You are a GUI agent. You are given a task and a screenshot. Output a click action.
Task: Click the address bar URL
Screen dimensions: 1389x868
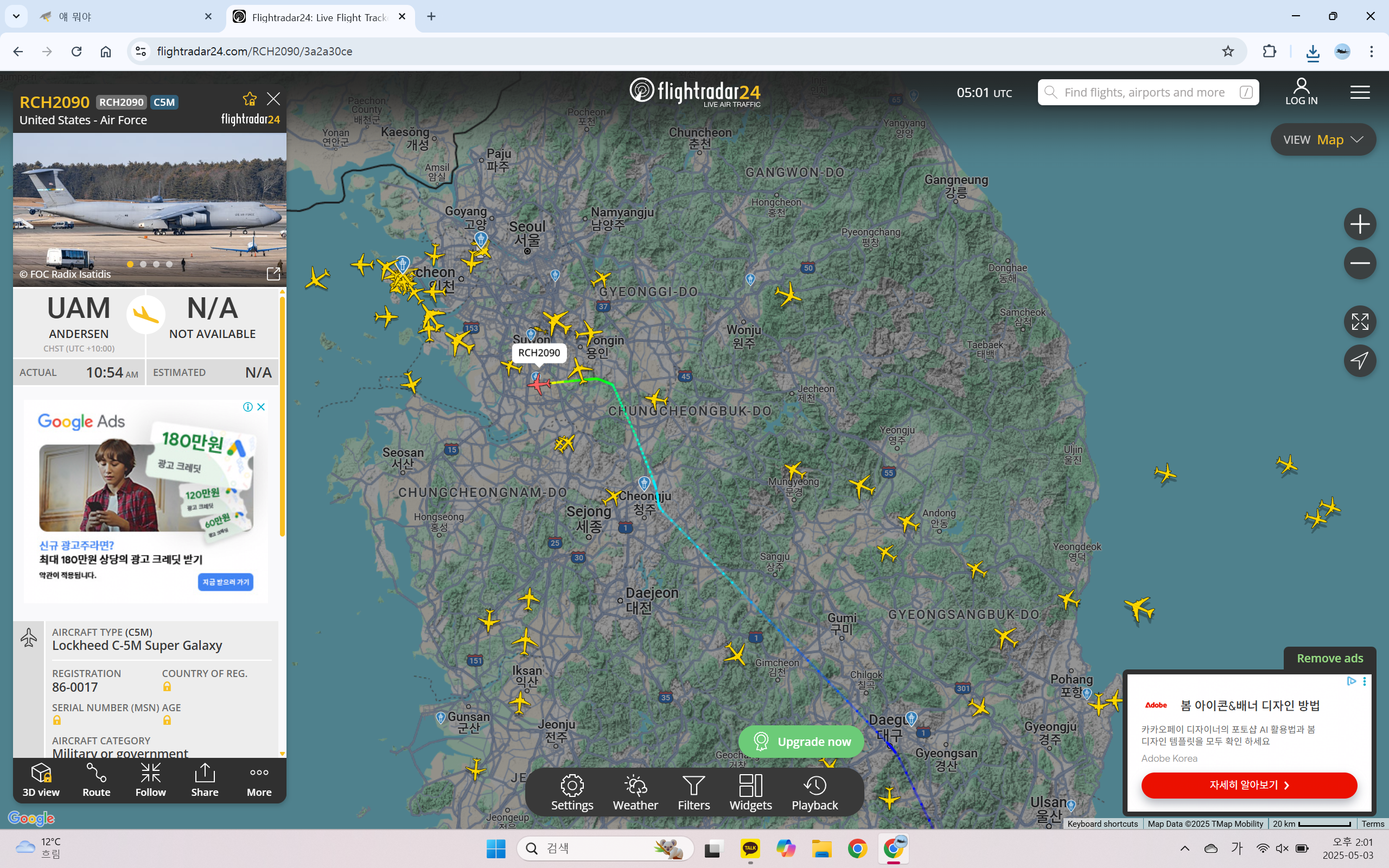[255, 52]
